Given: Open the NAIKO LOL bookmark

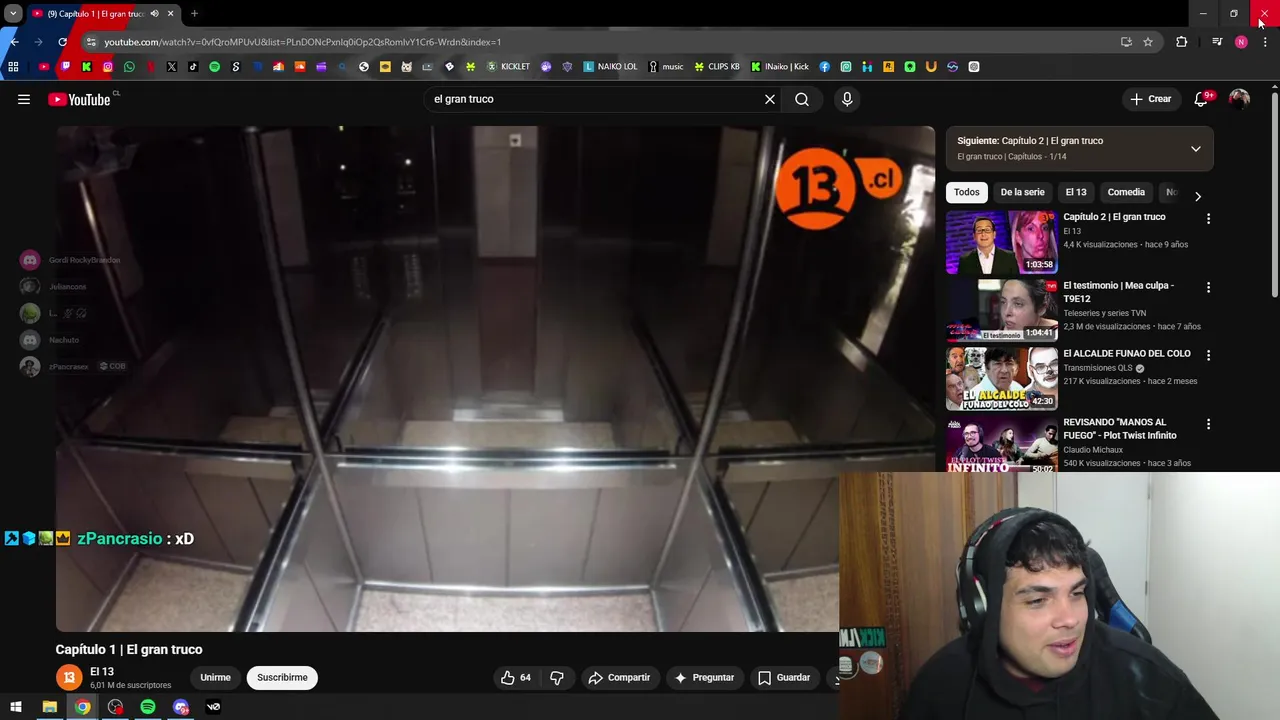Looking at the screenshot, I should click(610, 67).
